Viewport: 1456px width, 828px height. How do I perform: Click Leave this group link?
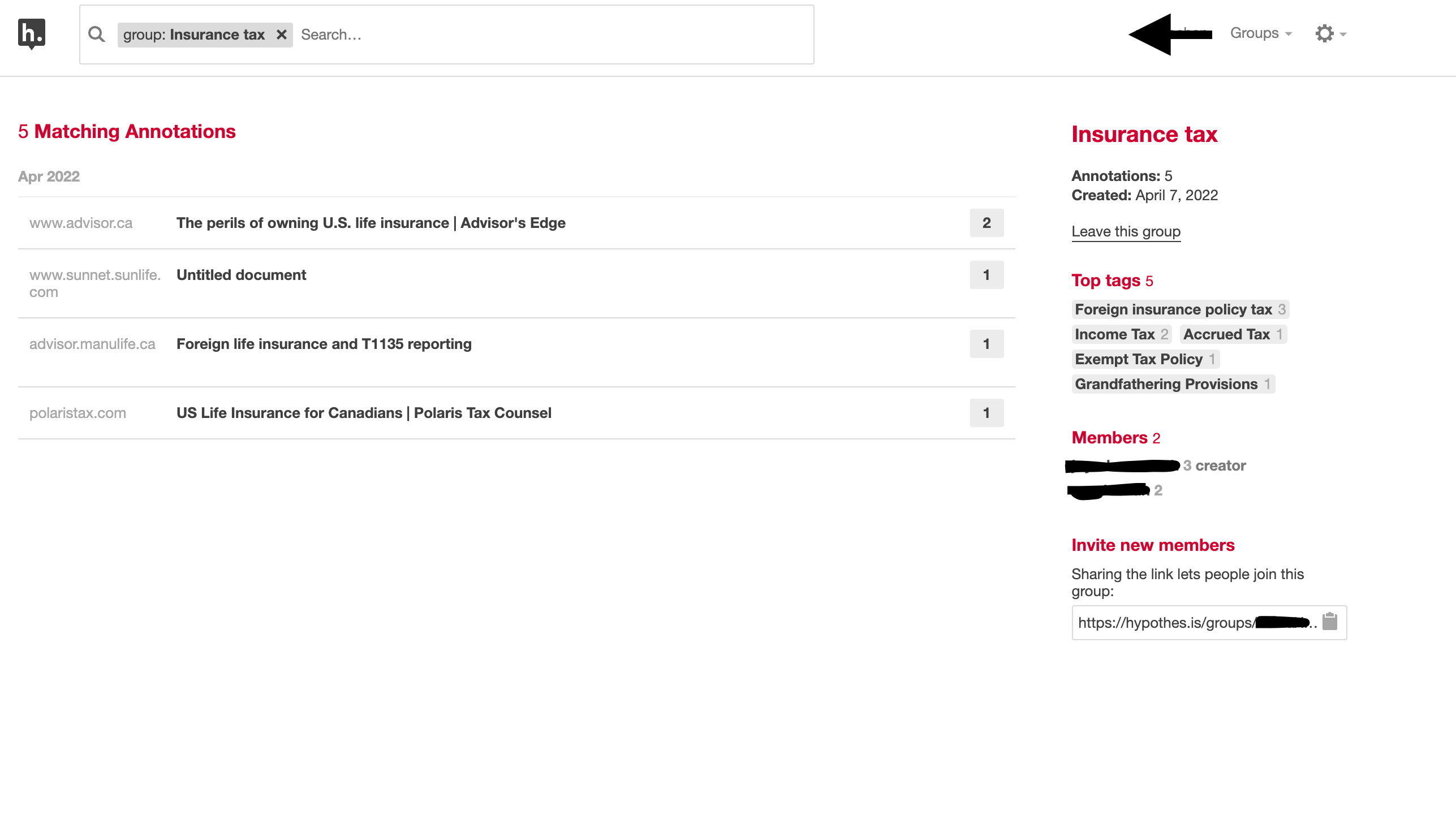1126,231
